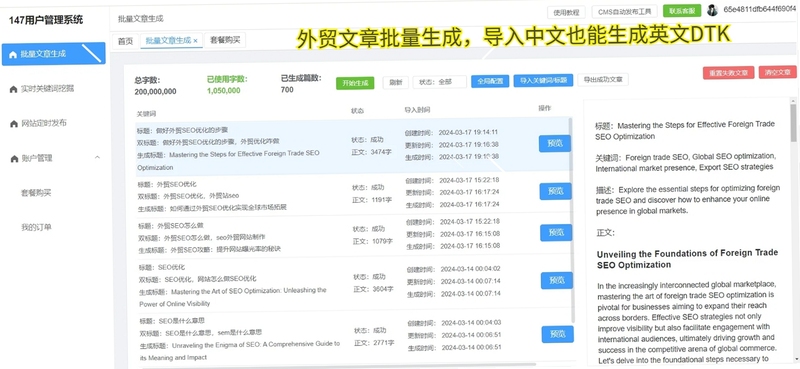800x369 pixels.
Task: Click the red 清空文章 button
Action: [x=778, y=72]
